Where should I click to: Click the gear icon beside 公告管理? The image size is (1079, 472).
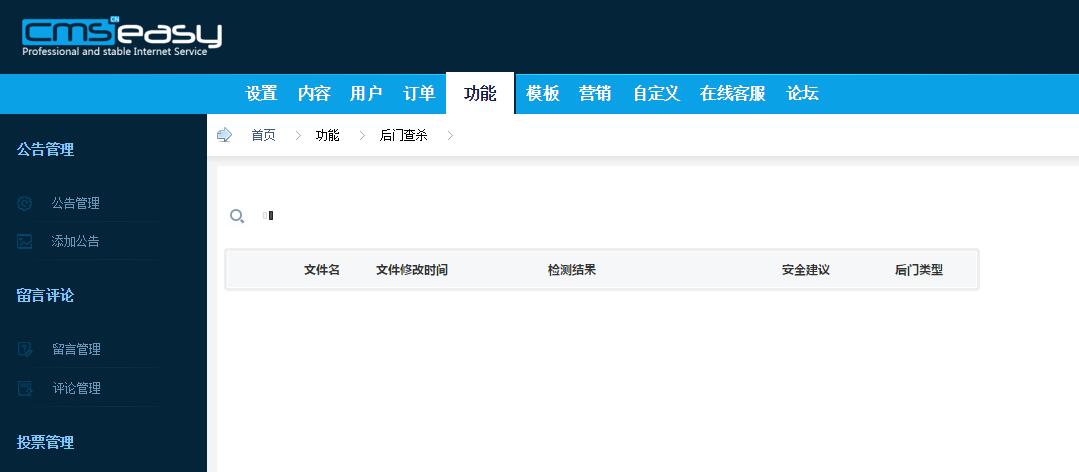pyautogui.click(x=25, y=203)
